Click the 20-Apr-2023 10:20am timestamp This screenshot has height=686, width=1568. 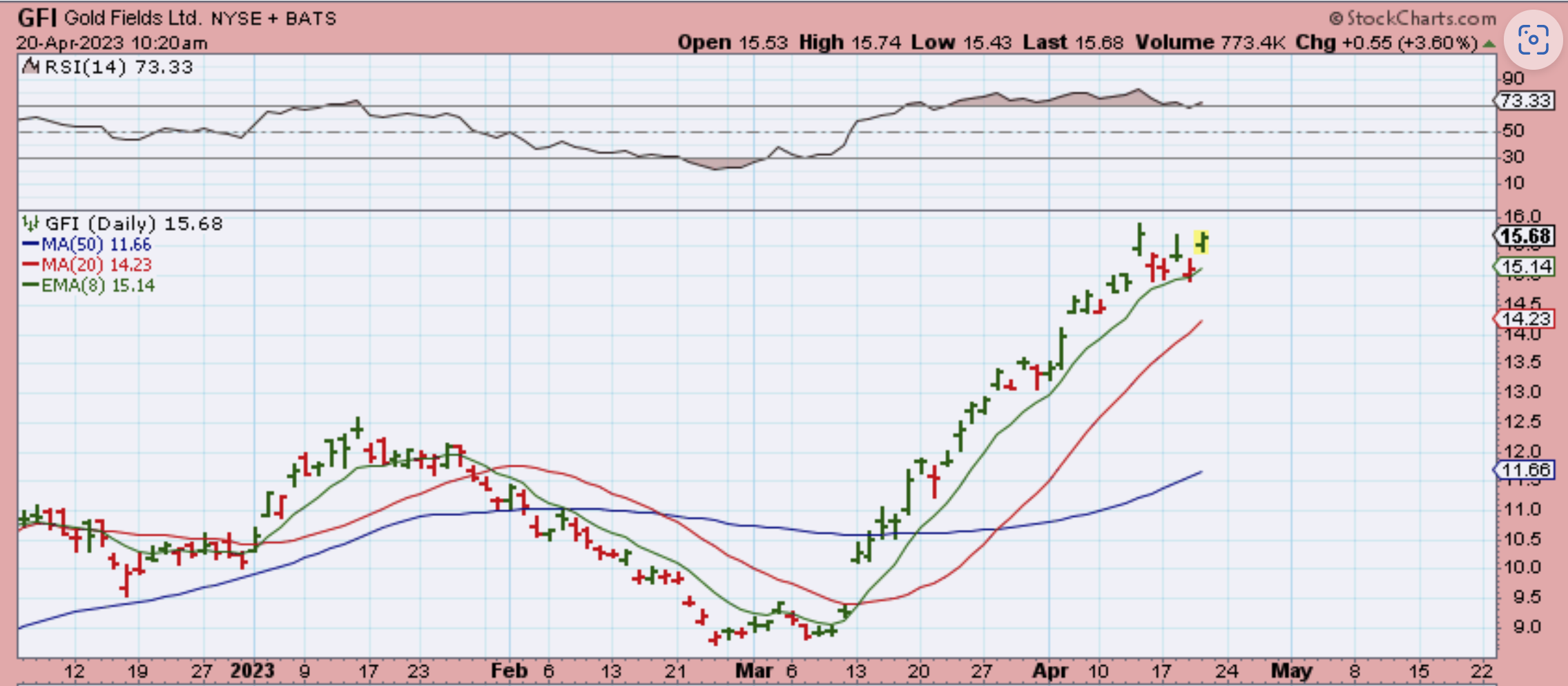click(x=112, y=43)
